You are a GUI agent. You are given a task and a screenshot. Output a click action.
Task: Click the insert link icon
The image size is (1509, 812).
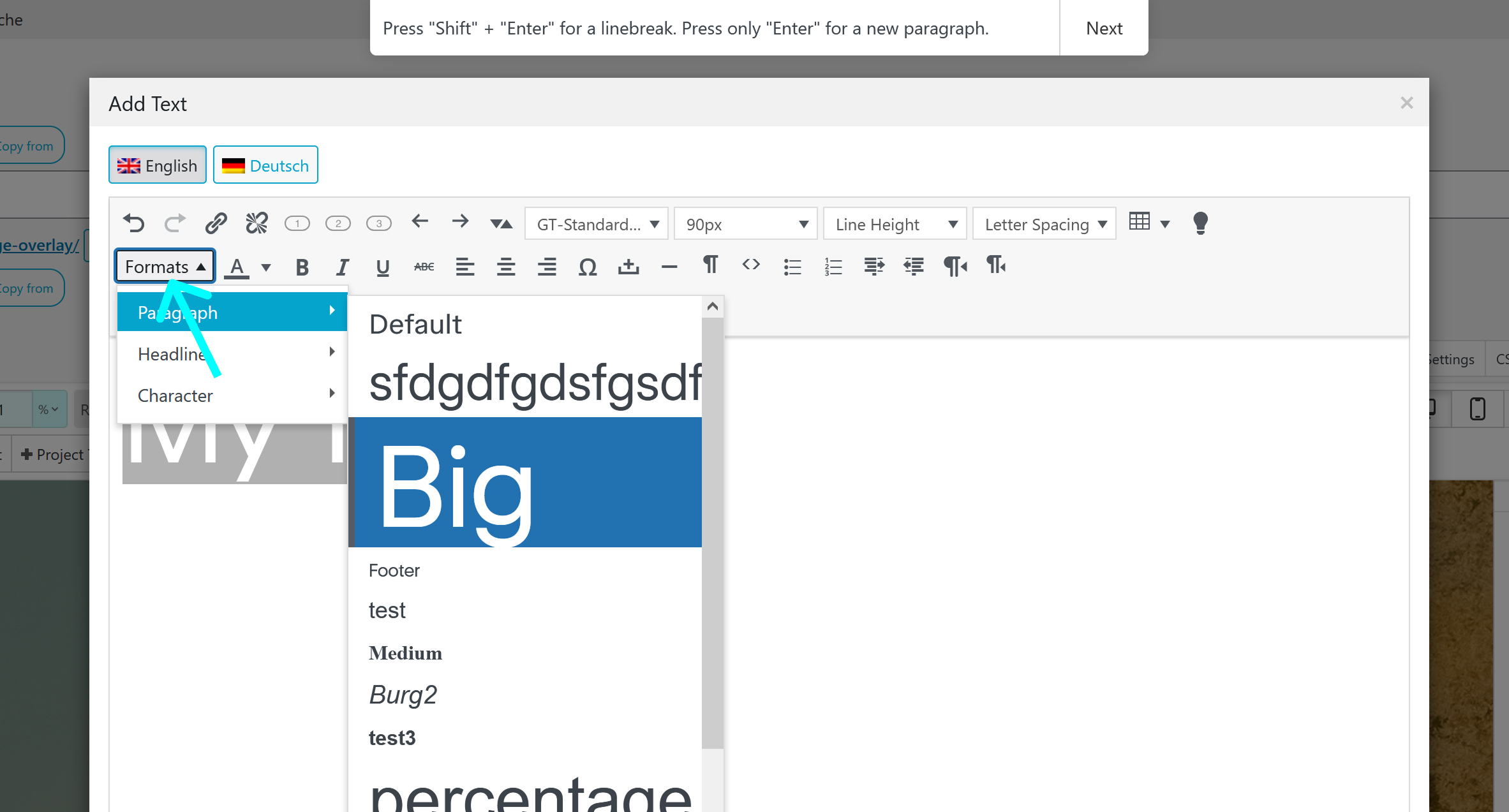[216, 223]
